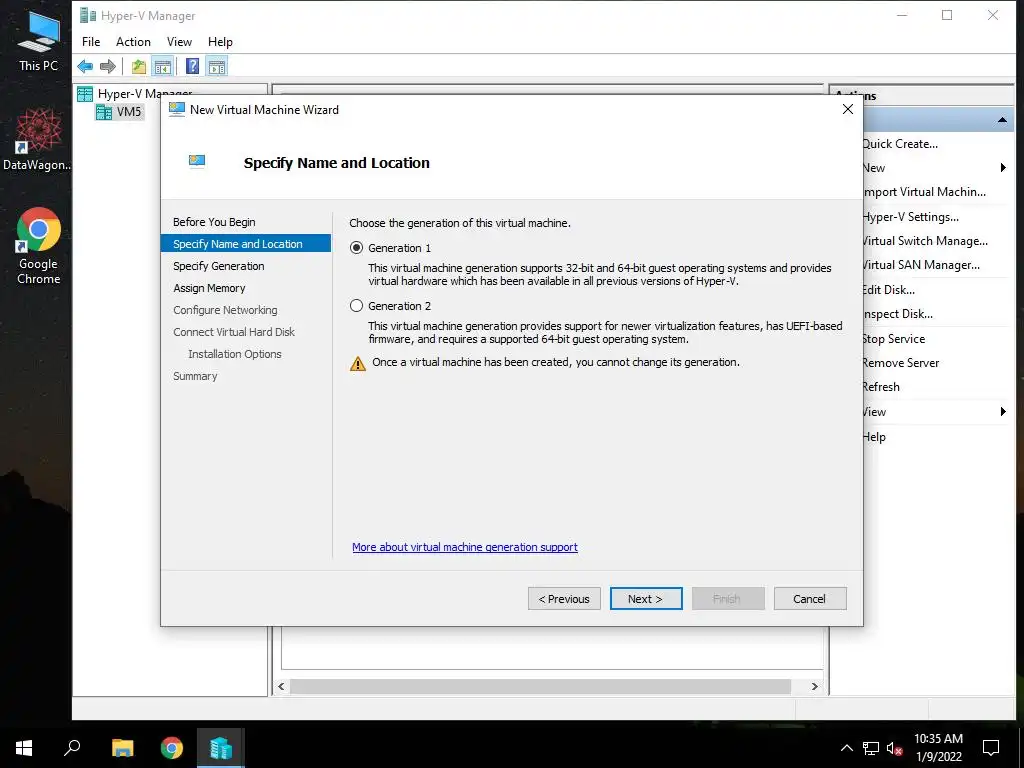Open This PC desktop icon
The image size is (1024, 768).
(39, 41)
